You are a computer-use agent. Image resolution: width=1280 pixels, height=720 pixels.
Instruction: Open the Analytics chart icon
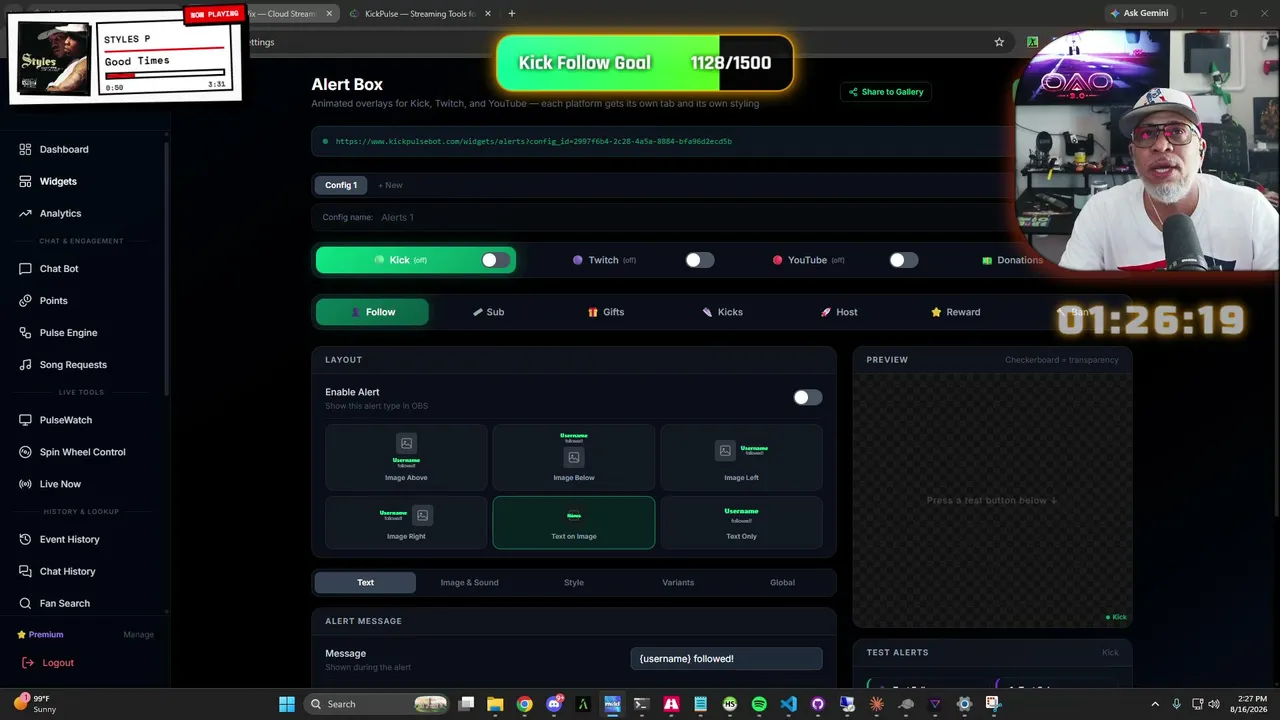click(x=25, y=213)
